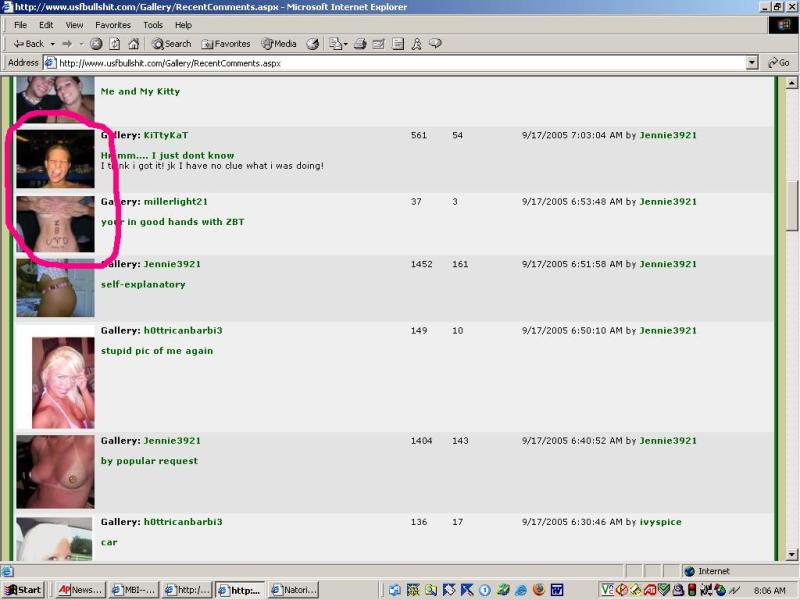Click the Back navigation button
800x600 pixels.
(x=28, y=44)
